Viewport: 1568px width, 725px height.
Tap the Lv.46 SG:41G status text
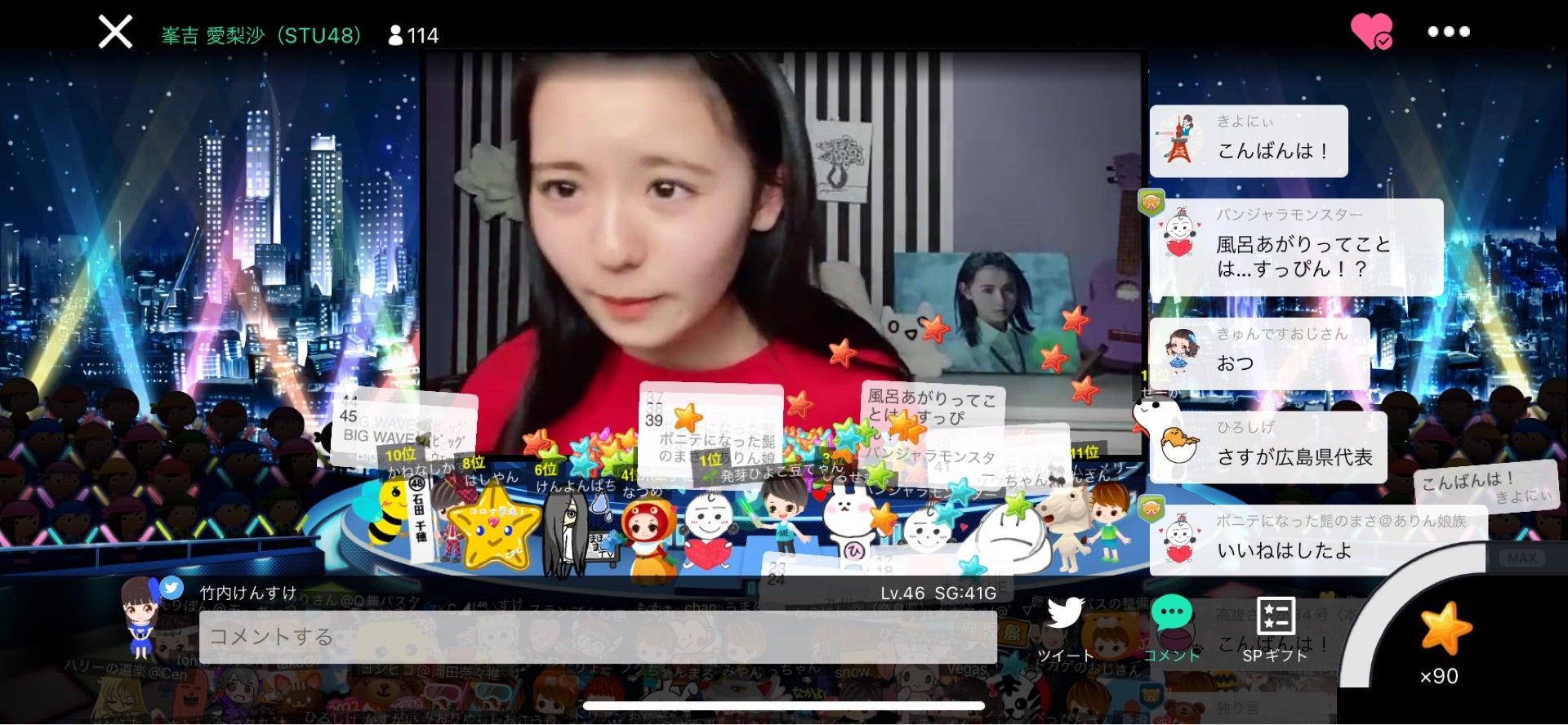938,594
